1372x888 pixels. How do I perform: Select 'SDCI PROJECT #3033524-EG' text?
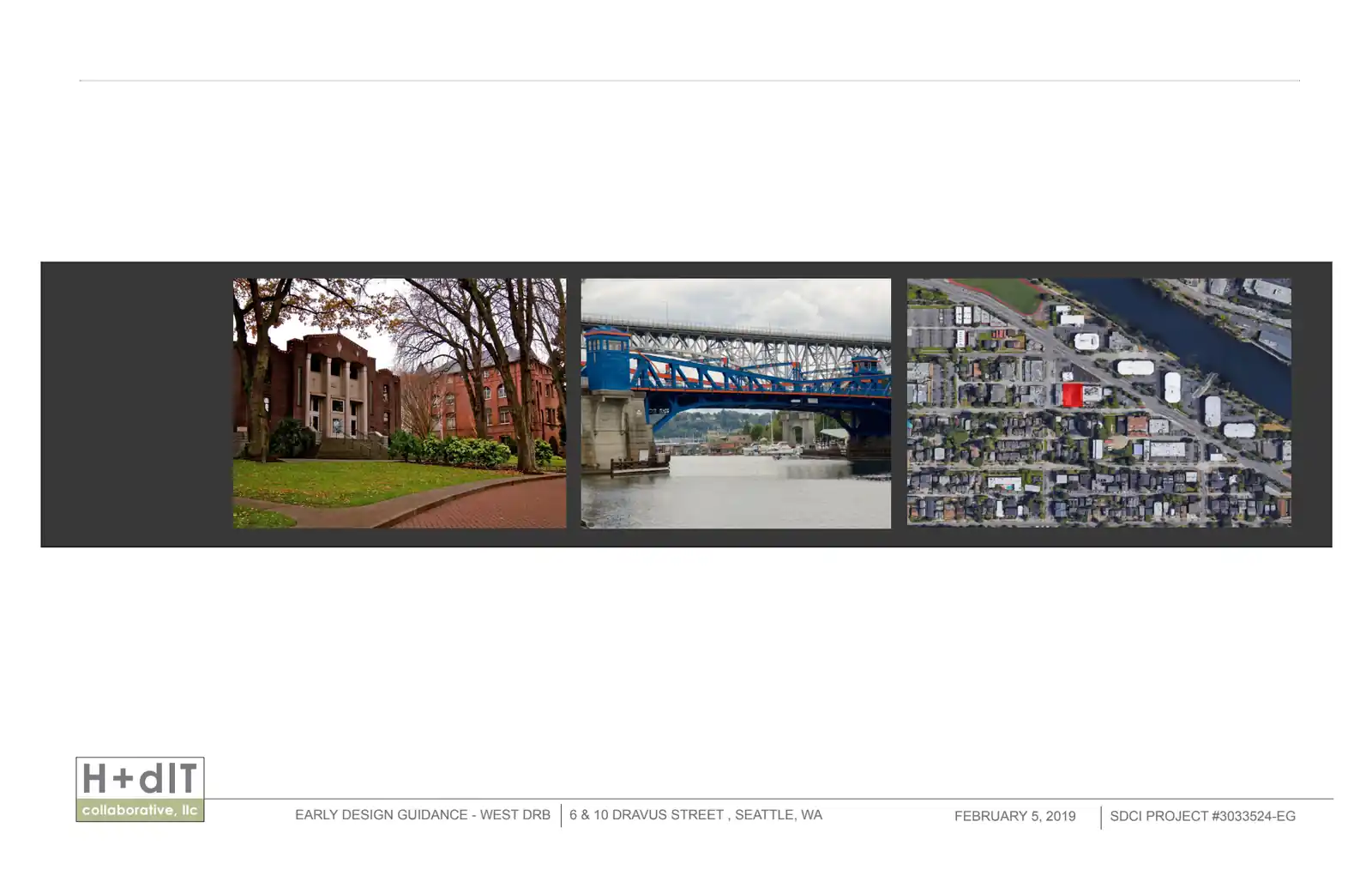(x=1202, y=816)
